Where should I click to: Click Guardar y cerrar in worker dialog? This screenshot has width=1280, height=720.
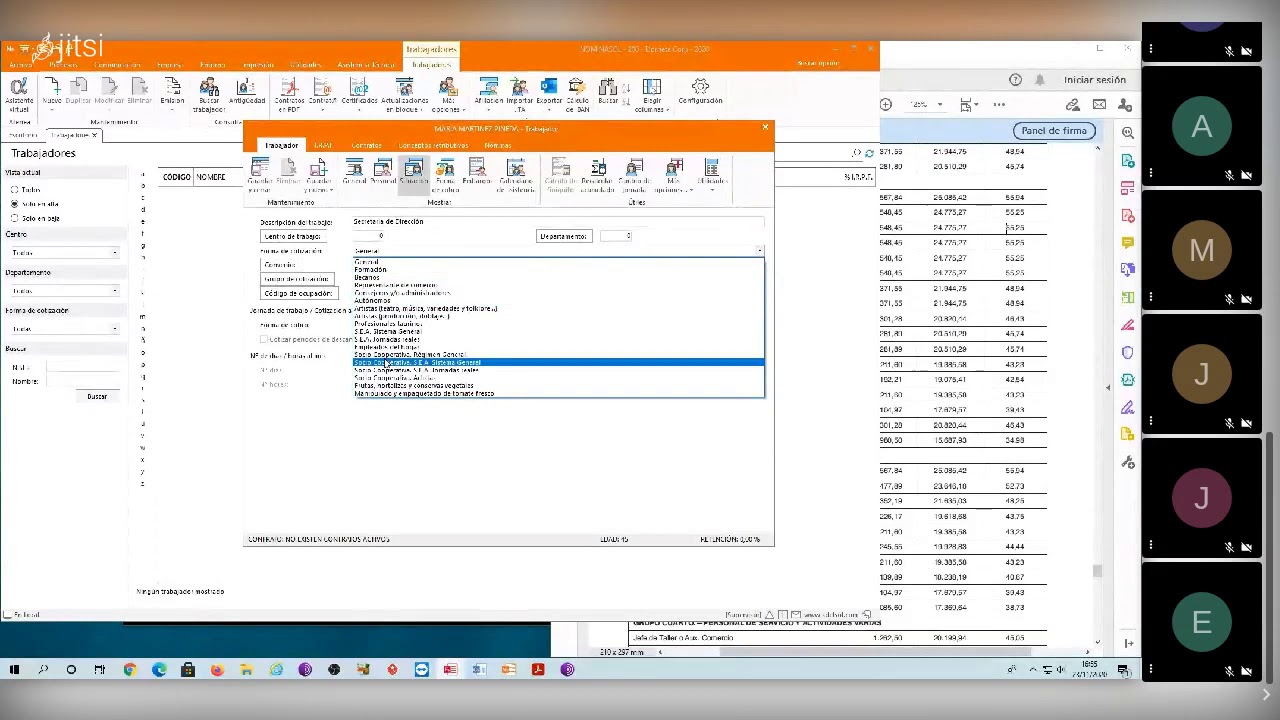click(x=260, y=176)
